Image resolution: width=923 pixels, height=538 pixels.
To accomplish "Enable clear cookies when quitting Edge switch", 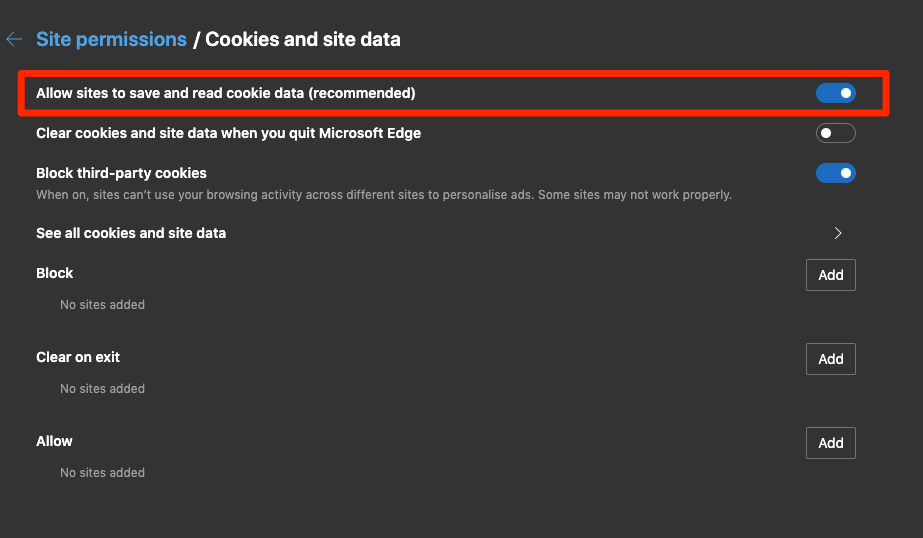I will [835, 133].
